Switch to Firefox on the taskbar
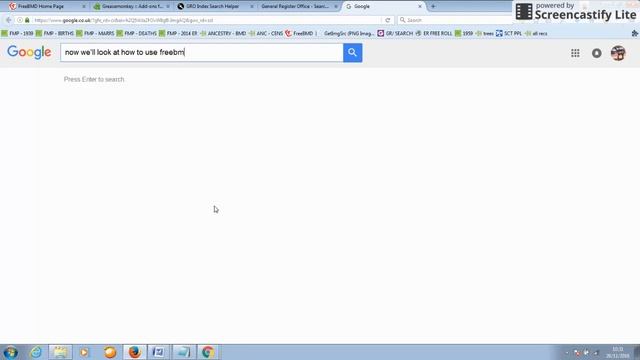The height and width of the screenshot is (360, 640). click(x=134, y=352)
